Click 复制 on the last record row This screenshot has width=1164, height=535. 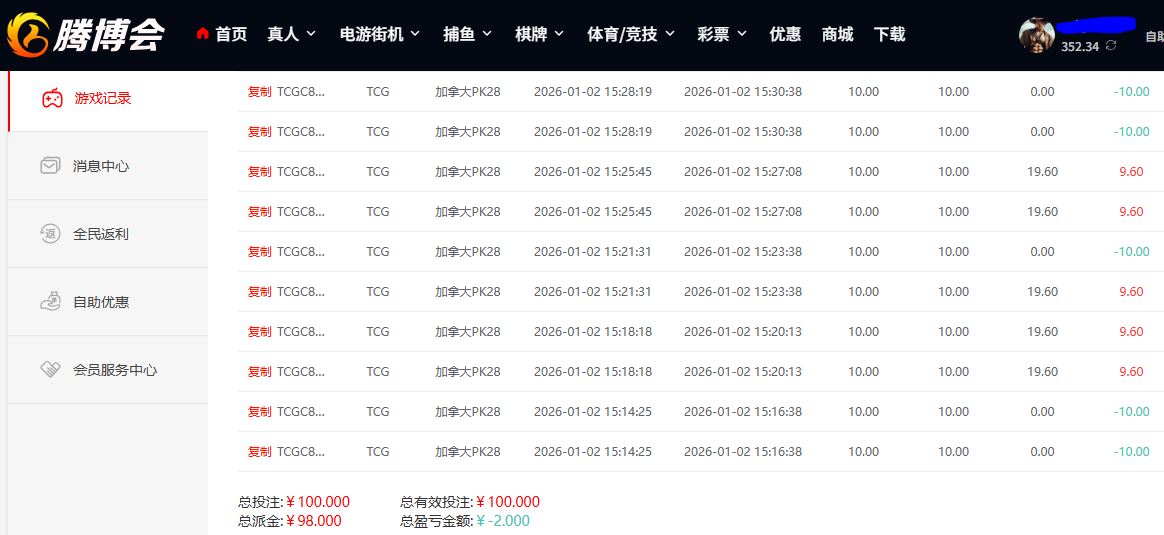[259, 452]
